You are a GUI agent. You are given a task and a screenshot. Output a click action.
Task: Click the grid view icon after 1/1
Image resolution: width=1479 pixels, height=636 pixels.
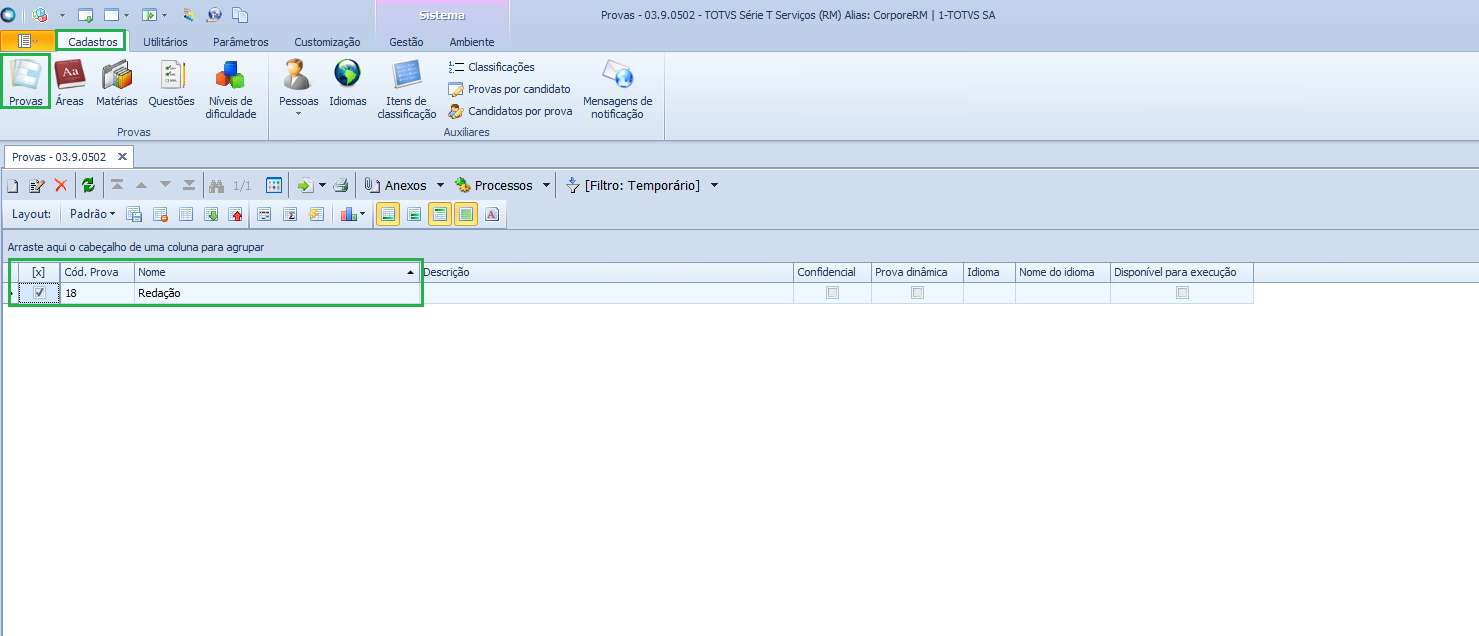(x=274, y=185)
